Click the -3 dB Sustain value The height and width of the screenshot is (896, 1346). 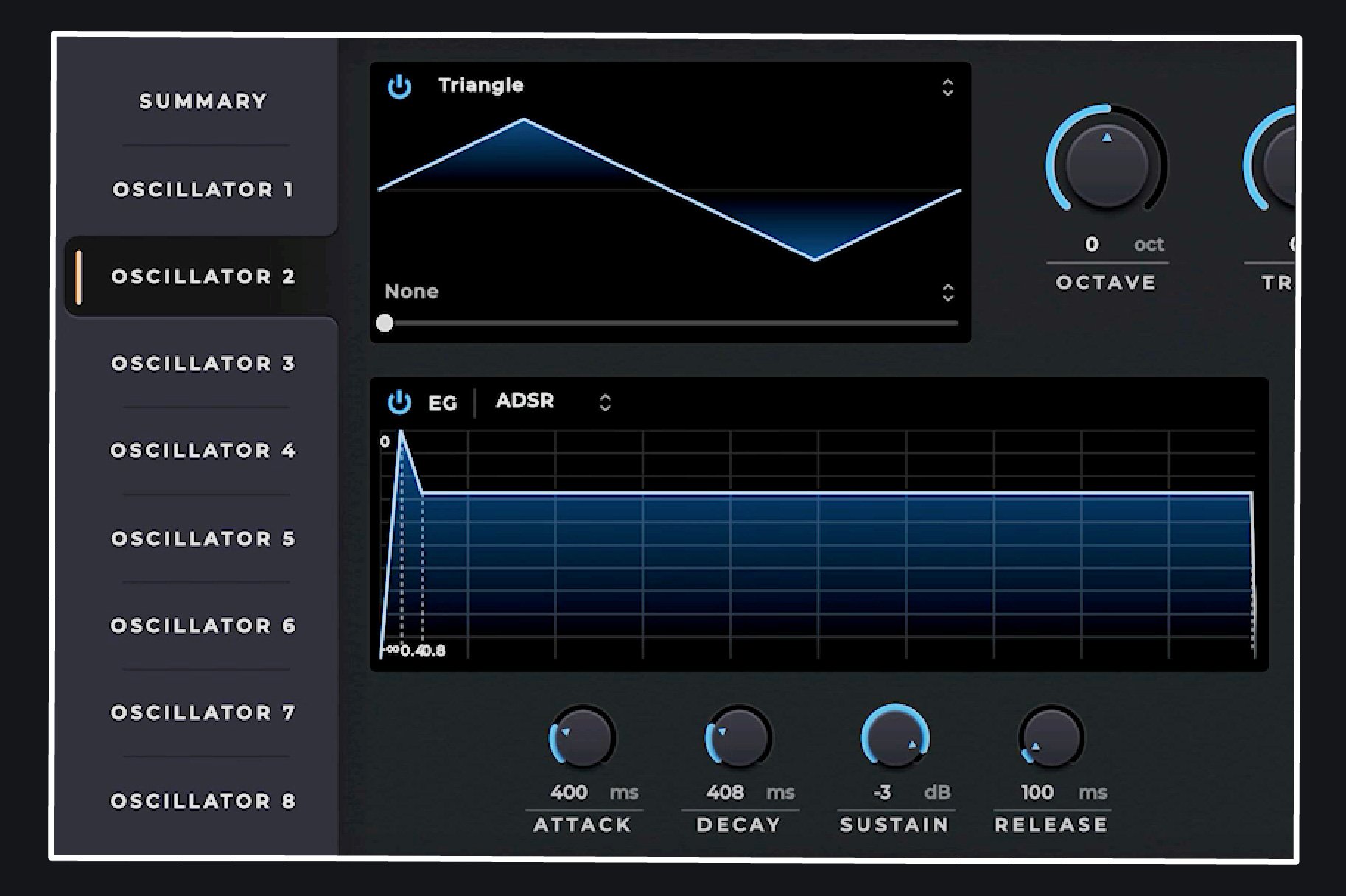click(x=882, y=793)
